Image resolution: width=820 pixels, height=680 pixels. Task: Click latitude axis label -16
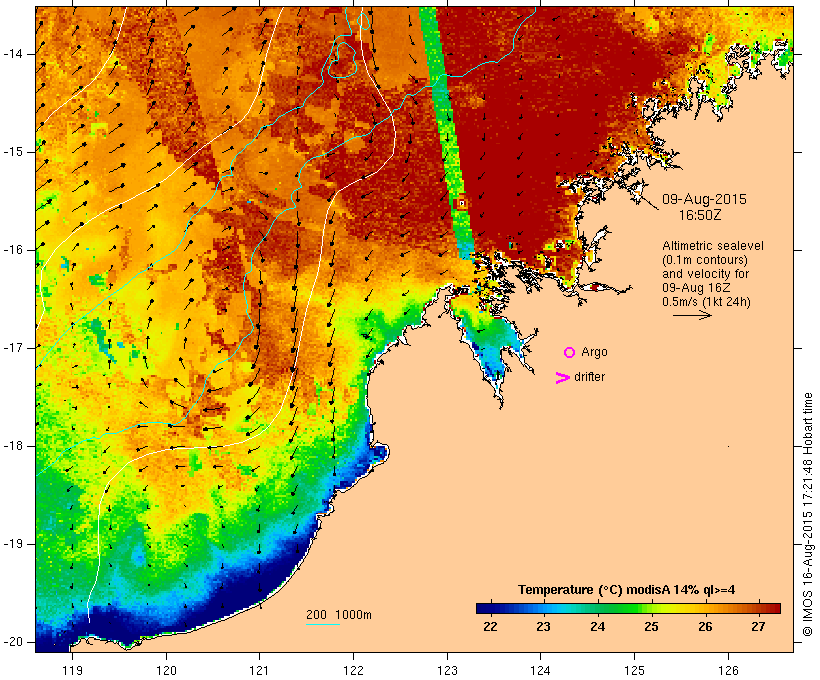coord(12,250)
